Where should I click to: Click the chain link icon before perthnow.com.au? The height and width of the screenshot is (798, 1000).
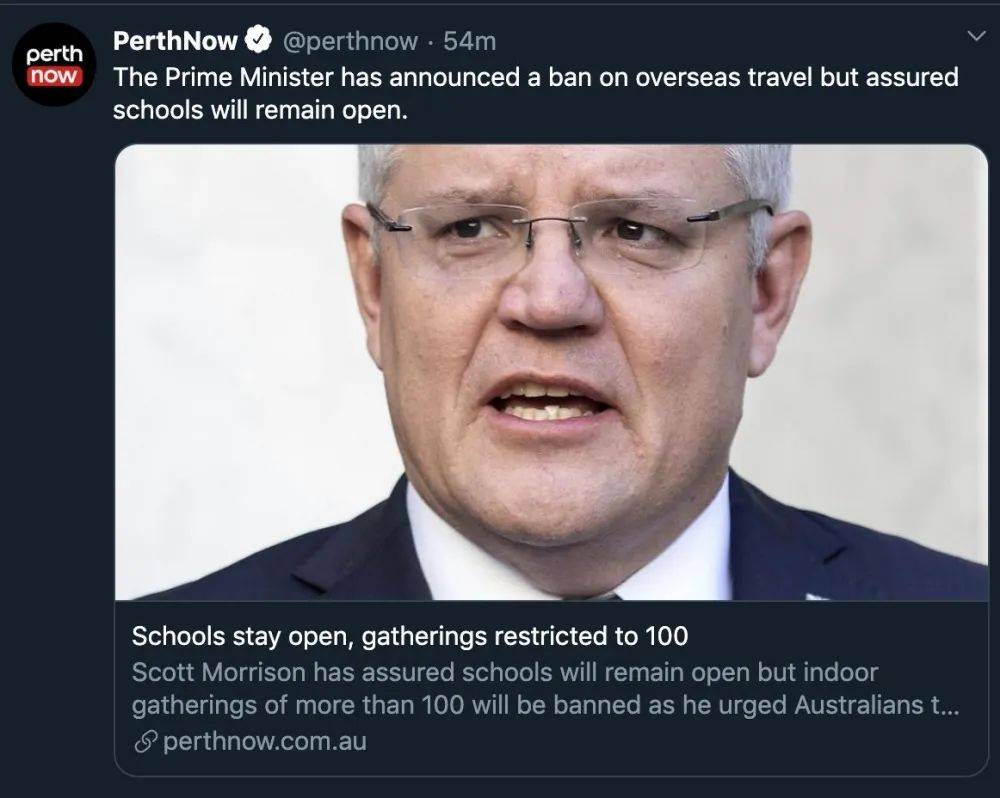click(145, 742)
